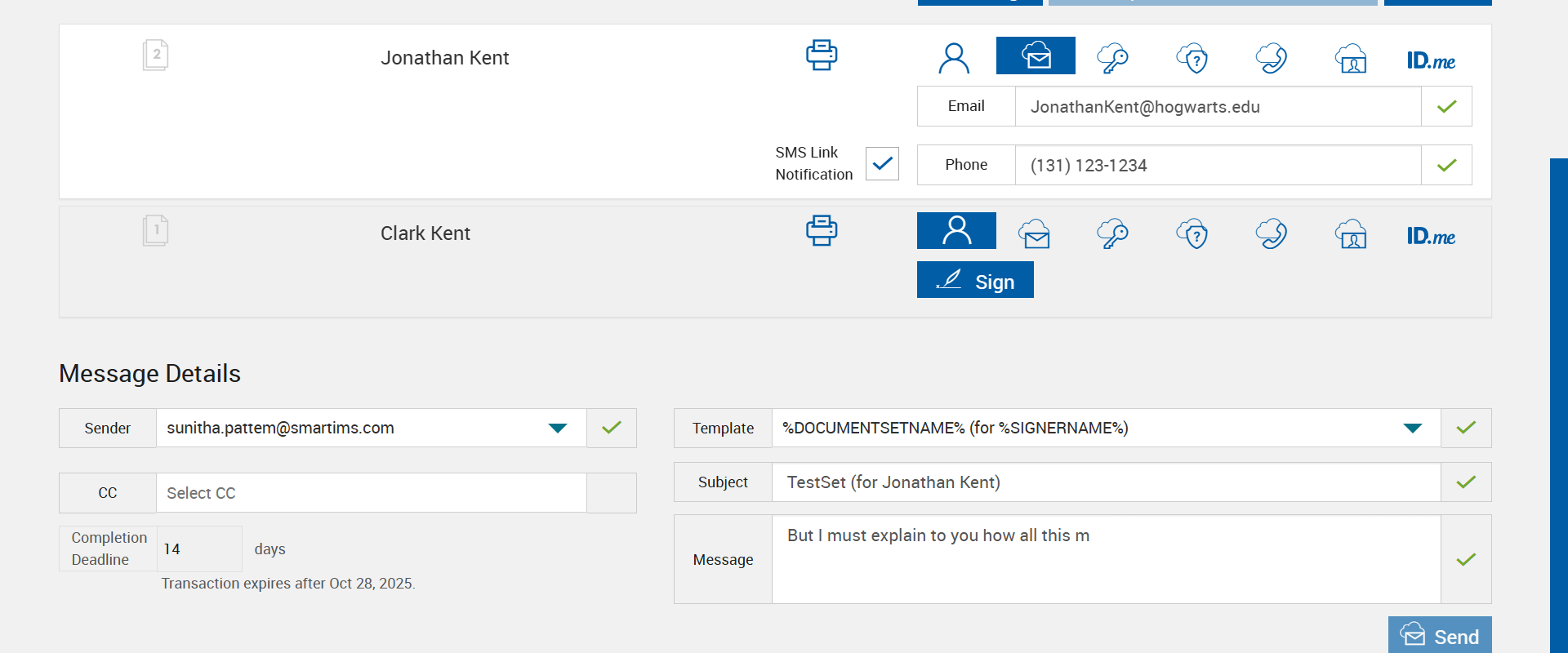Select email delivery for Jonathan Kent
1568x653 pixels.
coord(1036,56)
